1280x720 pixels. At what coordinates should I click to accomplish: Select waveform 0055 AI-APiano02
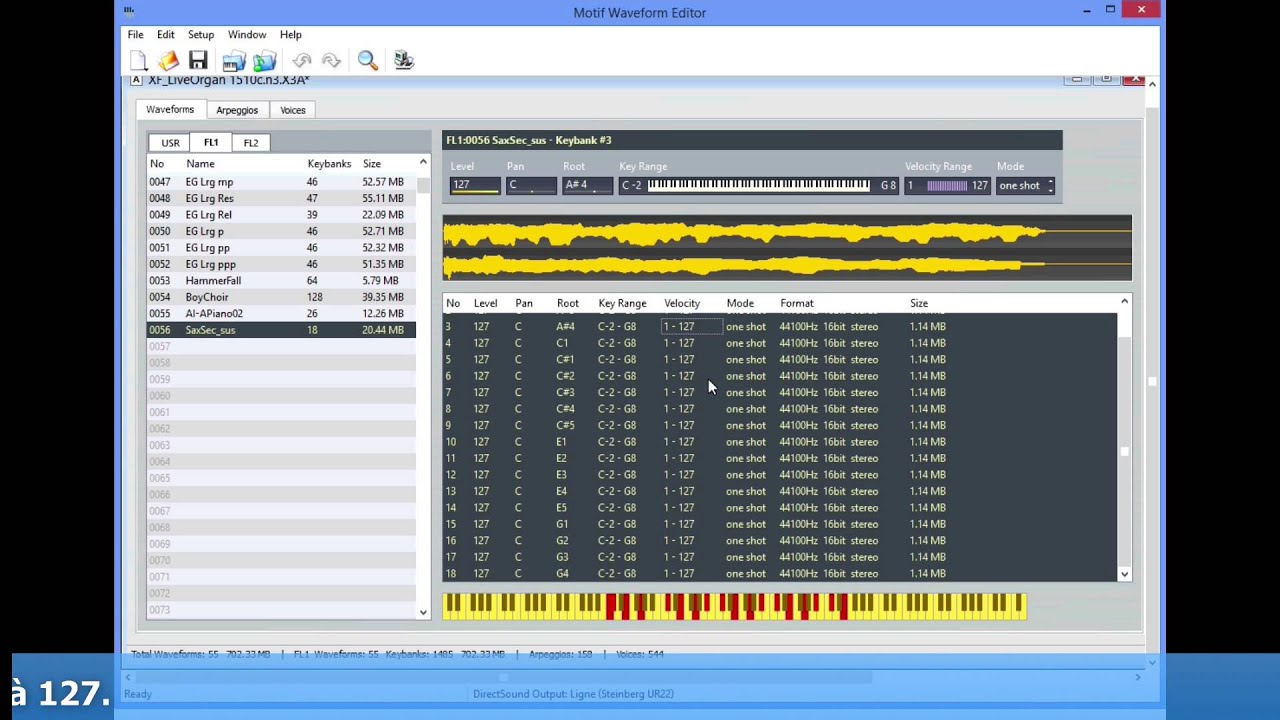pos(281,314)
